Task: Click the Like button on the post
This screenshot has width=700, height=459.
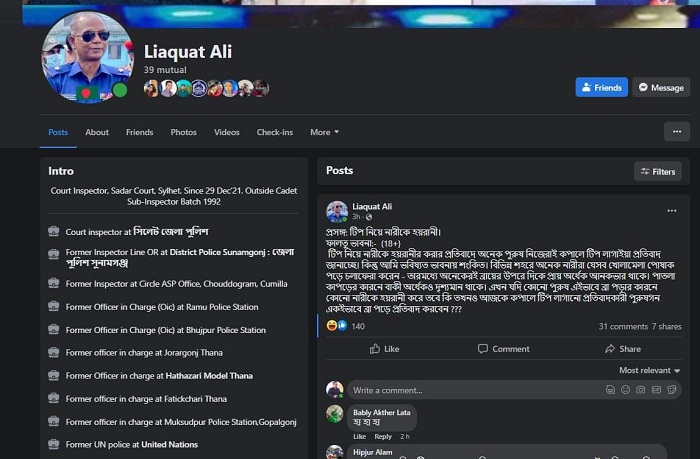Action: [x=384, y=349]
